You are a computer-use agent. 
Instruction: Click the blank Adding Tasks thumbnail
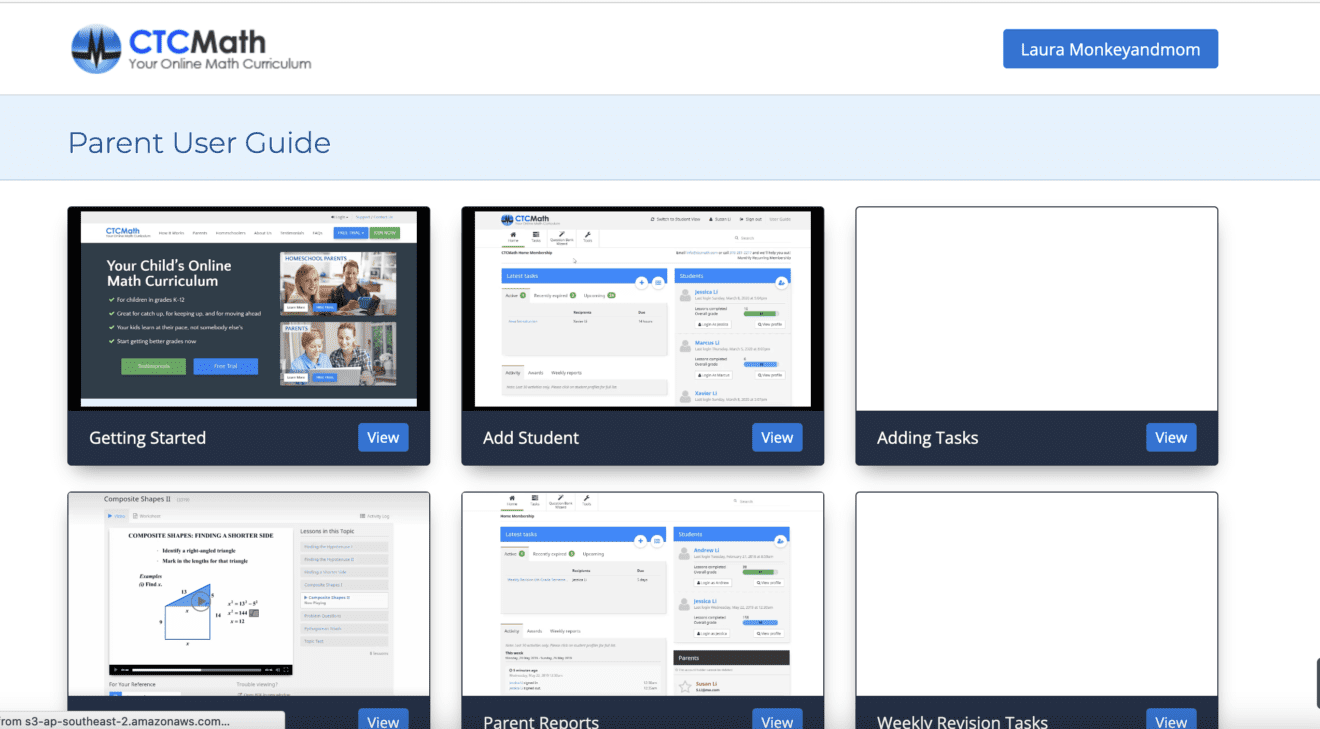point(1036,308)
